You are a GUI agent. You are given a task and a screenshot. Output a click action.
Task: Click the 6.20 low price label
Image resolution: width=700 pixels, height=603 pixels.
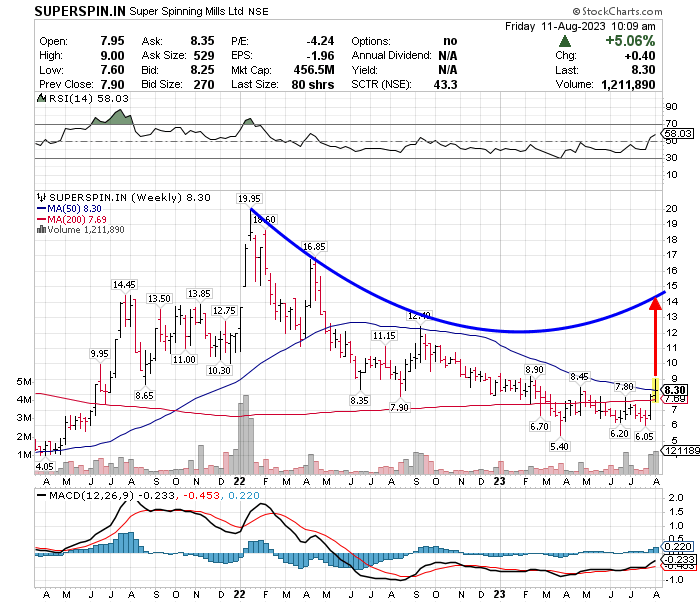(619, 433)
